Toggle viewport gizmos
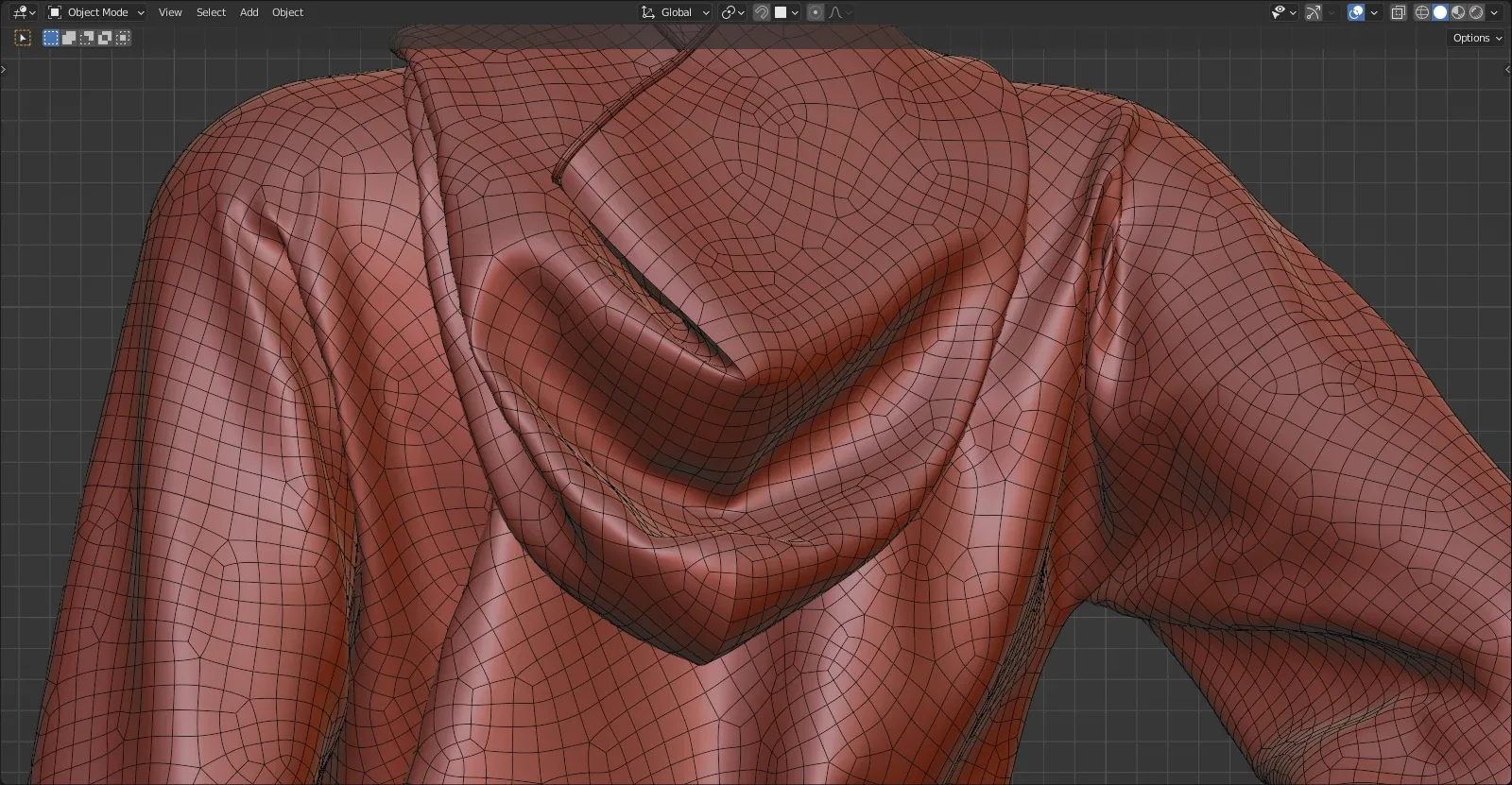Image resolution: width=1512 pixels, height=785 pixels. 1314,12
